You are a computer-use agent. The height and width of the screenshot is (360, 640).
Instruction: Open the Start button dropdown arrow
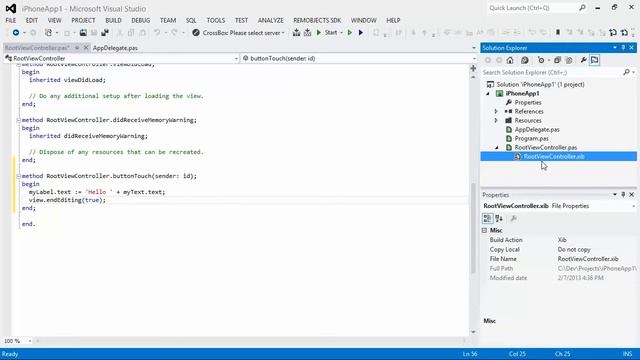click(x=341, y=33)
